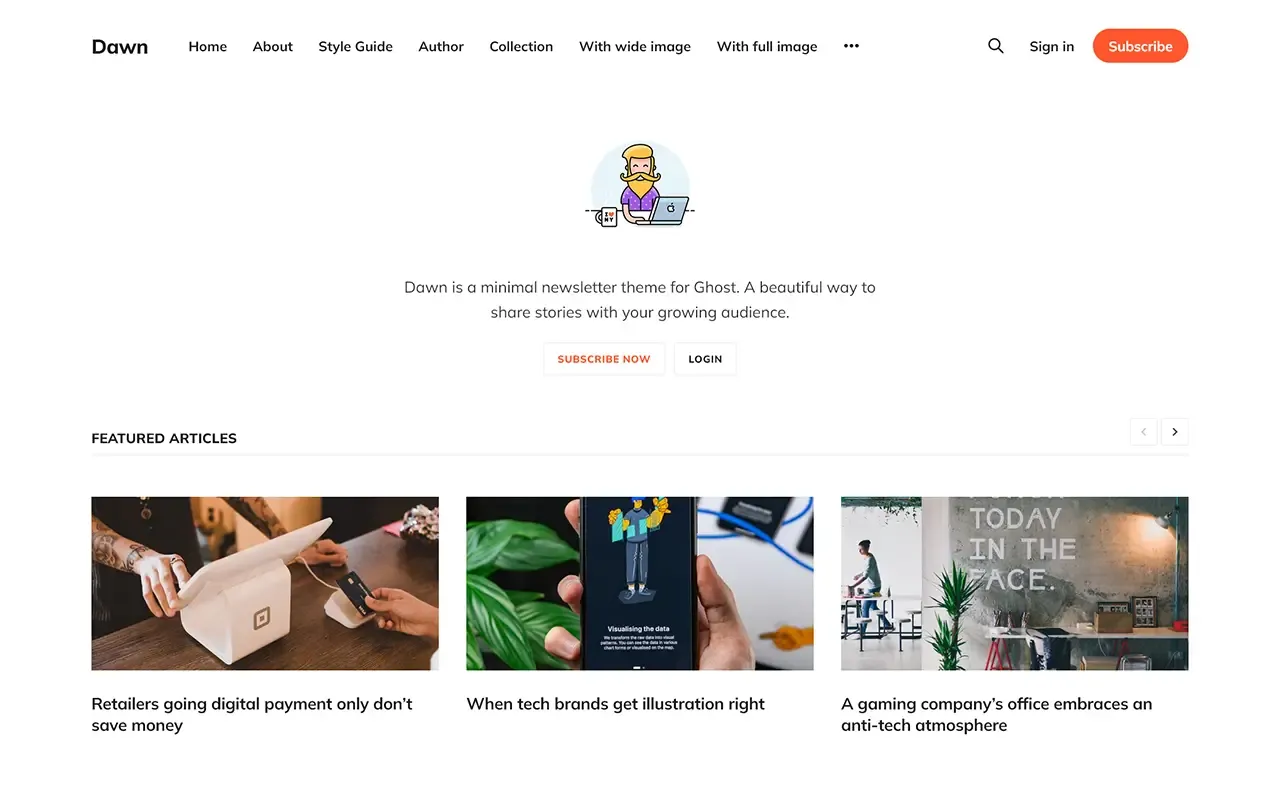Open the gaming company office thumbnail
The image size is (1280, 800).
click(1015, 583)
